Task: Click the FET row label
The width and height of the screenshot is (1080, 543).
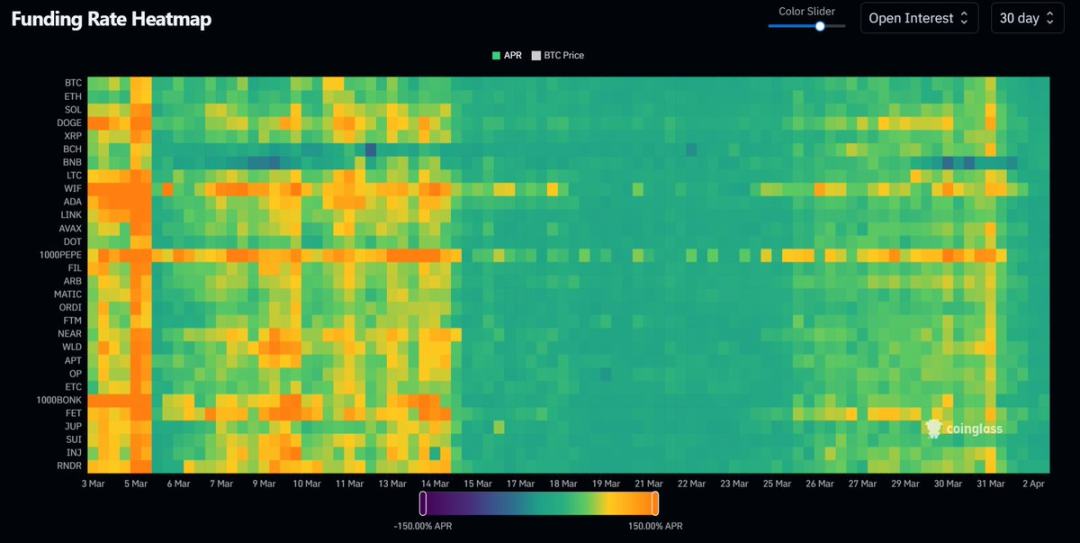Action: (74, 413)
